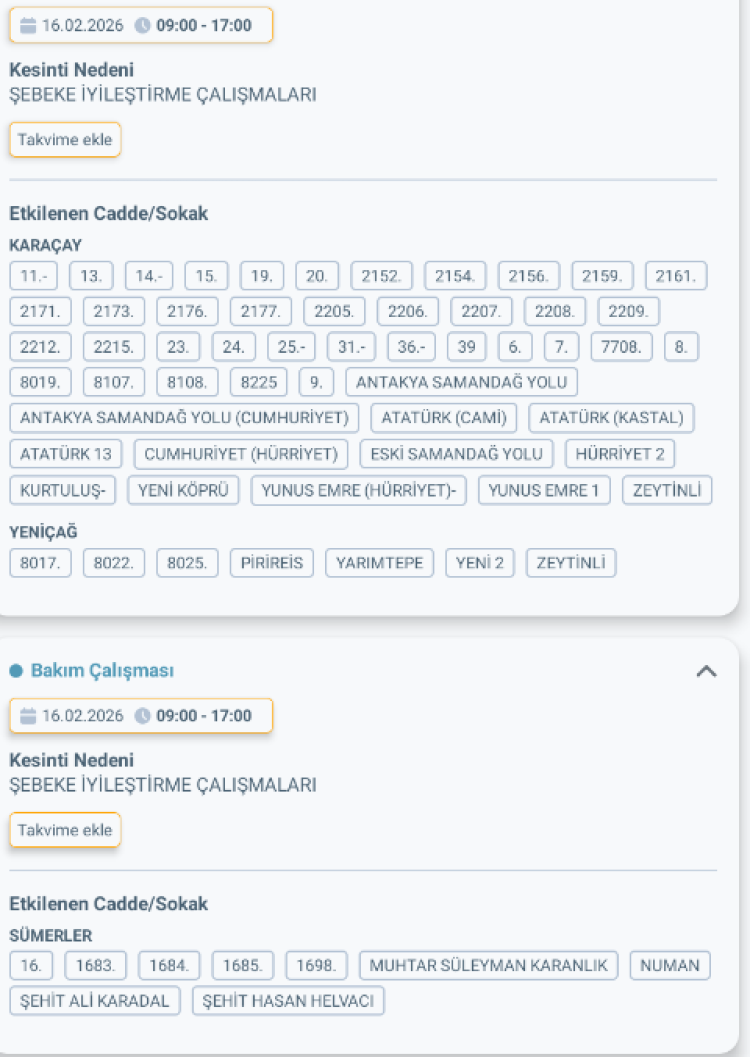This screenshot has width=750, height=1057.
Task: Click the clock icon in the Karaçay outage card
Action: click(x=142, y=26)
